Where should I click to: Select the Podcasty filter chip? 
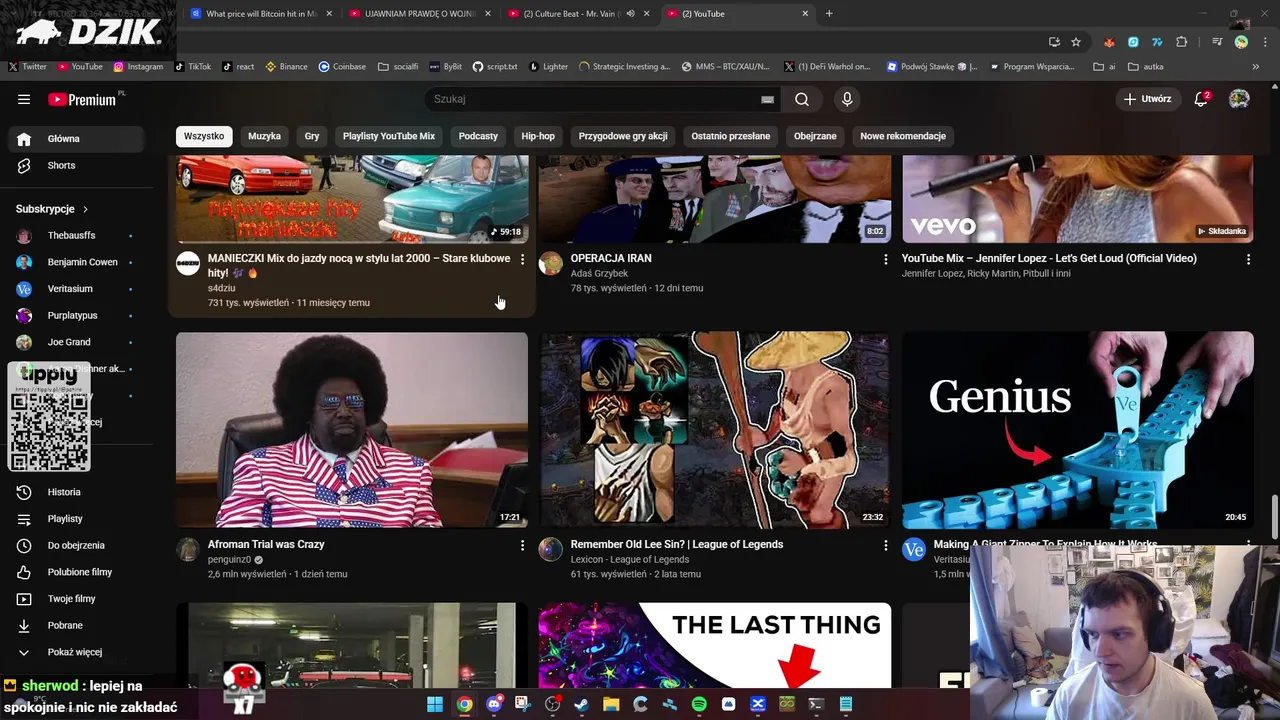(478, 136)
